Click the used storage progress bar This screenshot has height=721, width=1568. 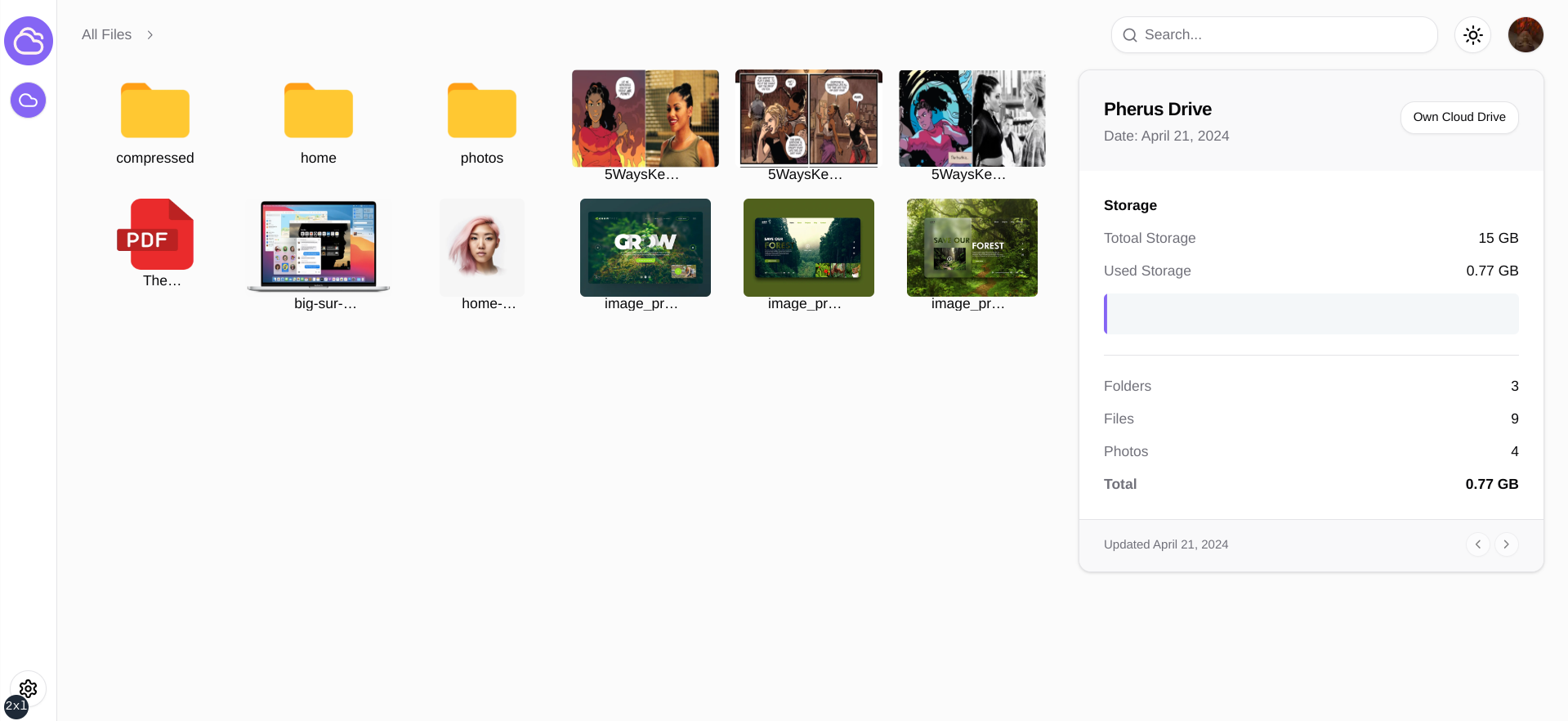pos(1311,314)
